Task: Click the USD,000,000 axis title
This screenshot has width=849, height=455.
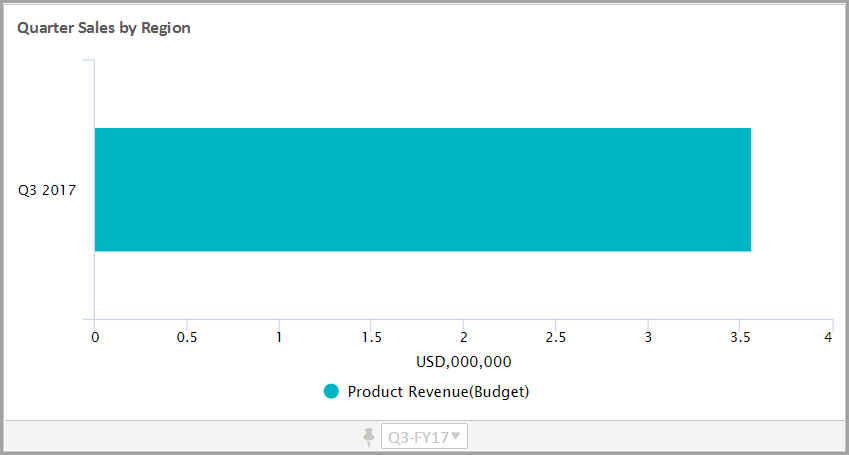Action: pyautogui.click(x=463, y=362)
